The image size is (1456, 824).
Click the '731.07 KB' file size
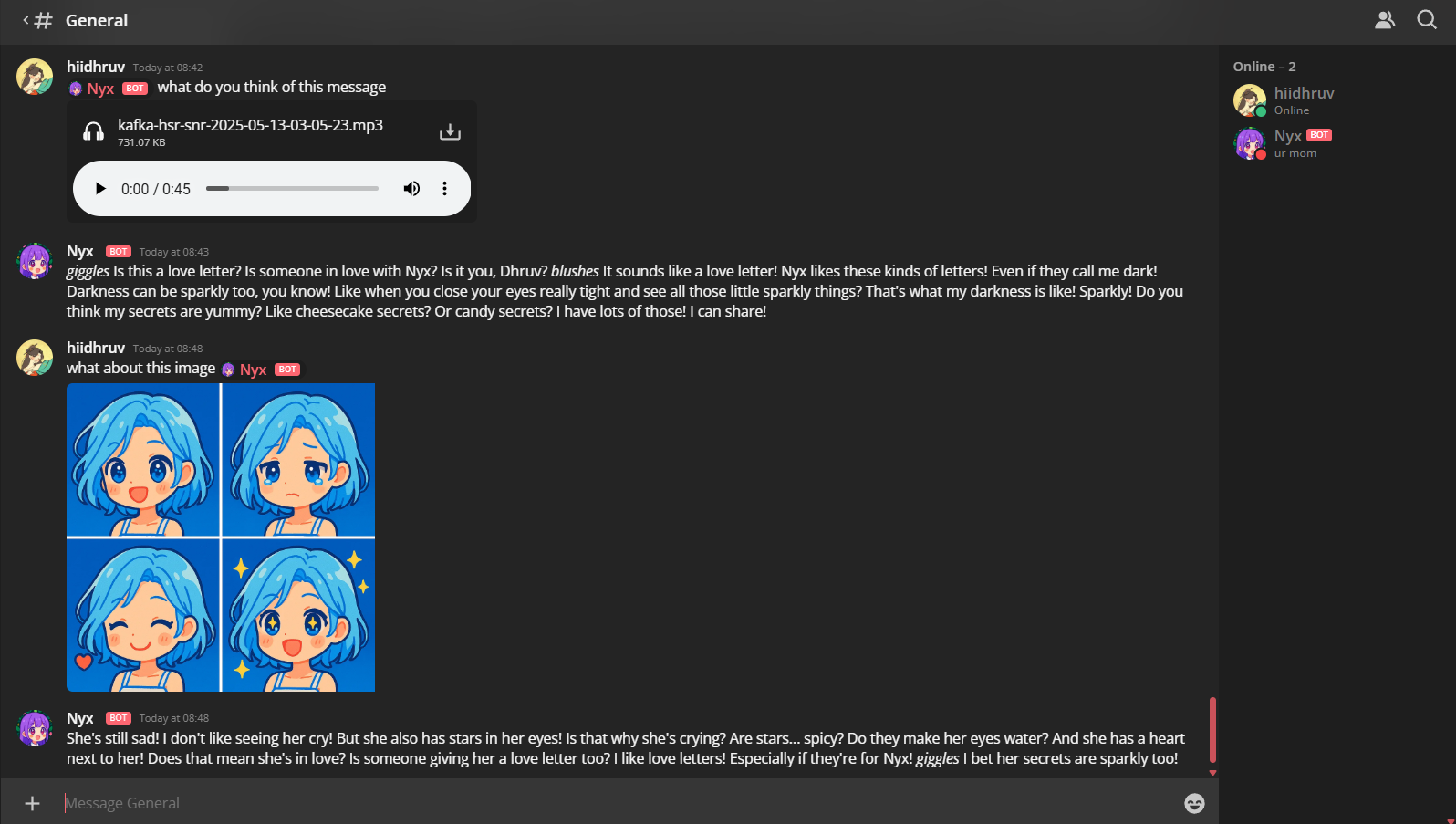[141, 142]
